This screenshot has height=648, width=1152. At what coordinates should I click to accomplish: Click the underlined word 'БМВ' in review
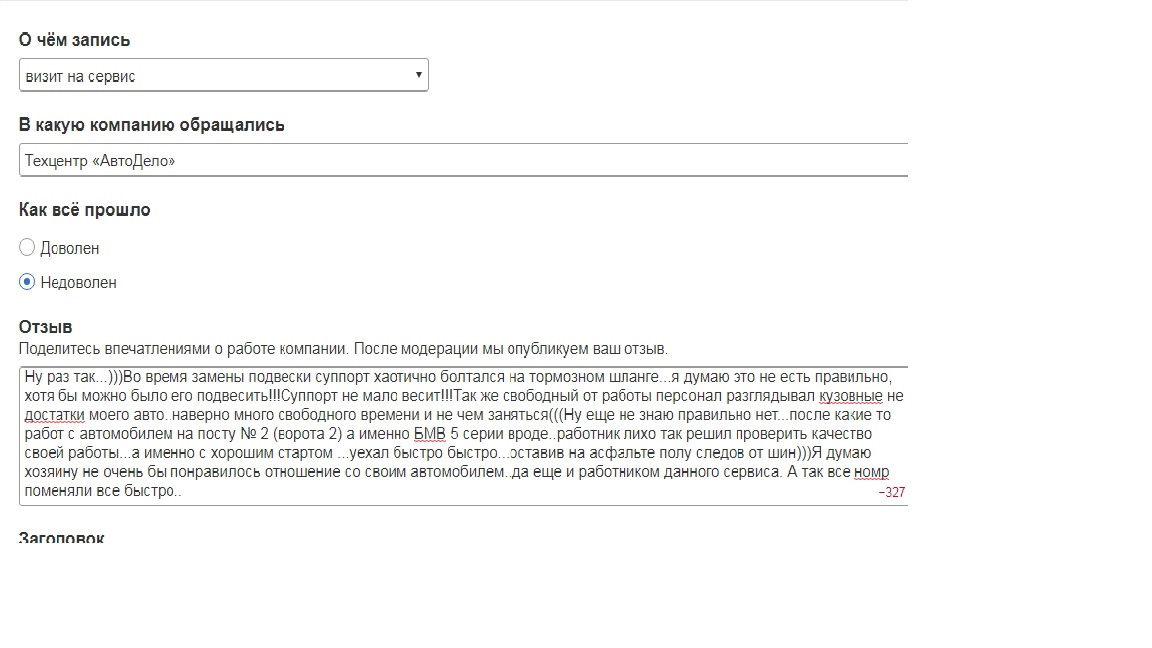click(430, 433)
